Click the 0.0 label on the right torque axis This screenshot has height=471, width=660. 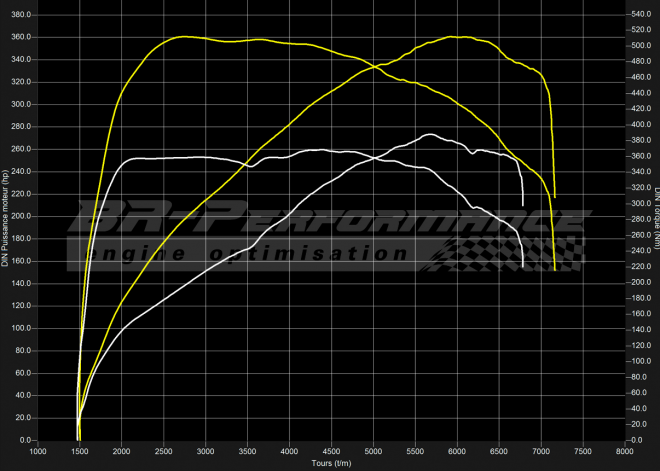coord(635,440)
